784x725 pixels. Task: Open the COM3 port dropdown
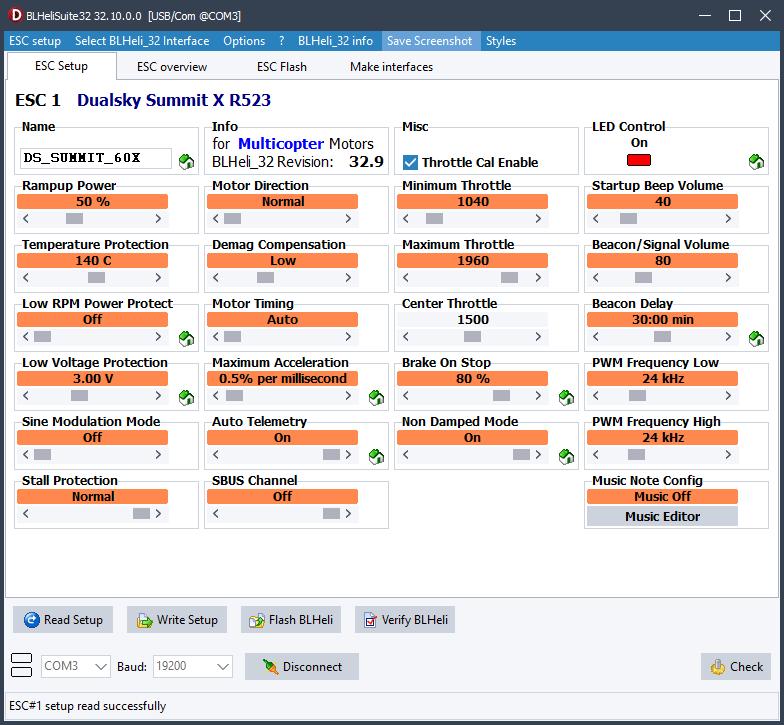coord(76,666)
